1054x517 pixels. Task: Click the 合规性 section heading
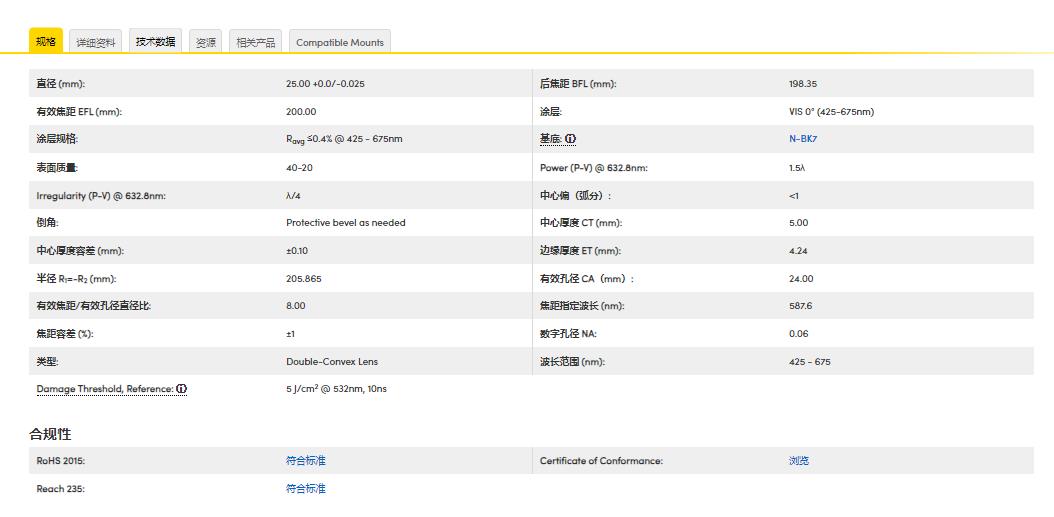point(50,434)
